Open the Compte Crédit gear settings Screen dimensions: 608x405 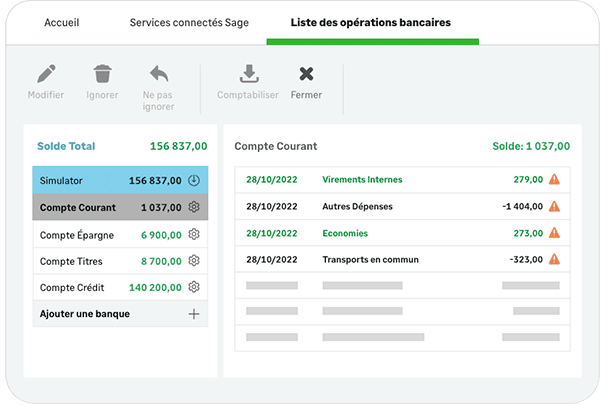[194, 287]
